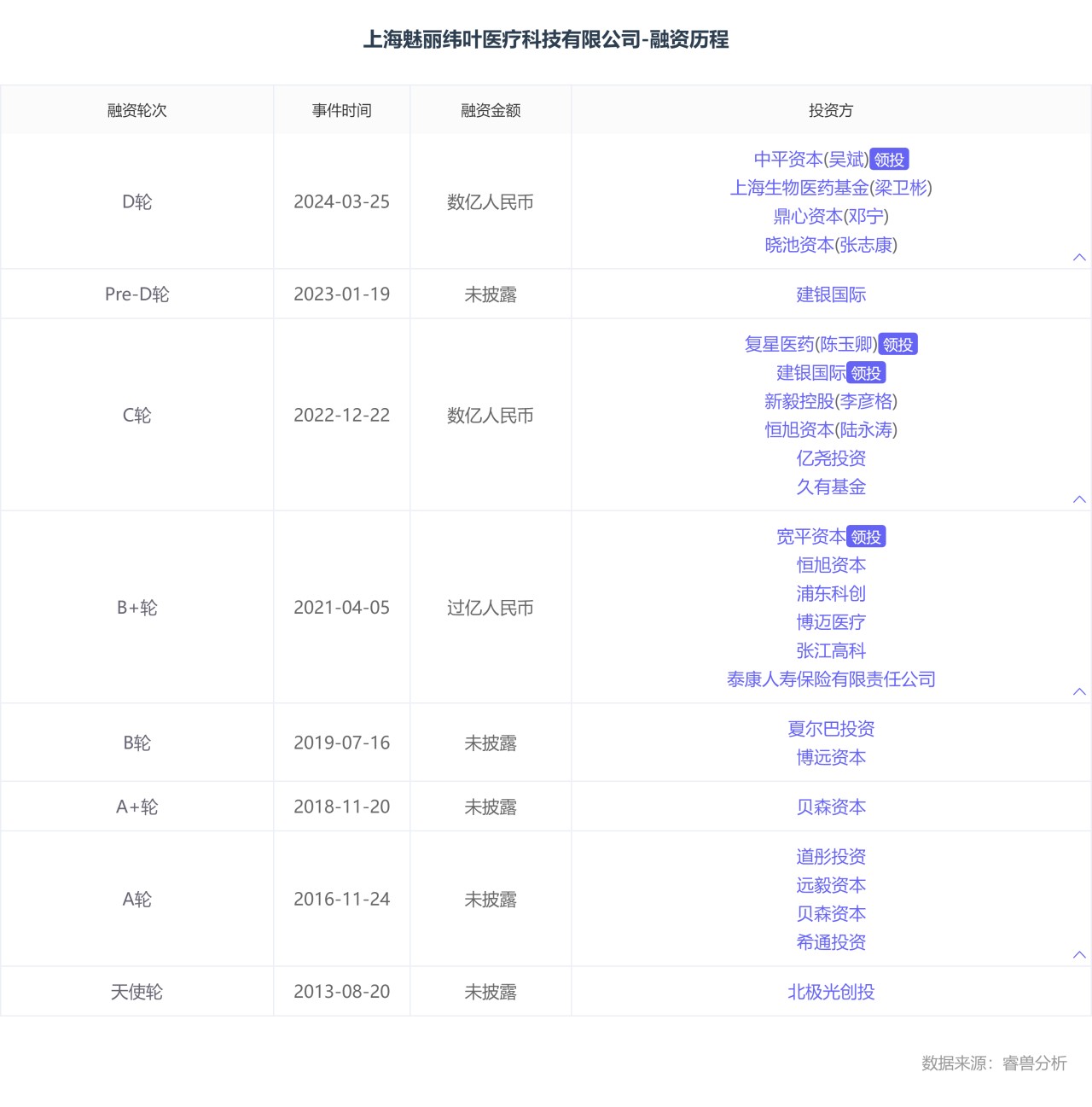
Task: Select the 天使轮 round cell
Action: [136, 993]
